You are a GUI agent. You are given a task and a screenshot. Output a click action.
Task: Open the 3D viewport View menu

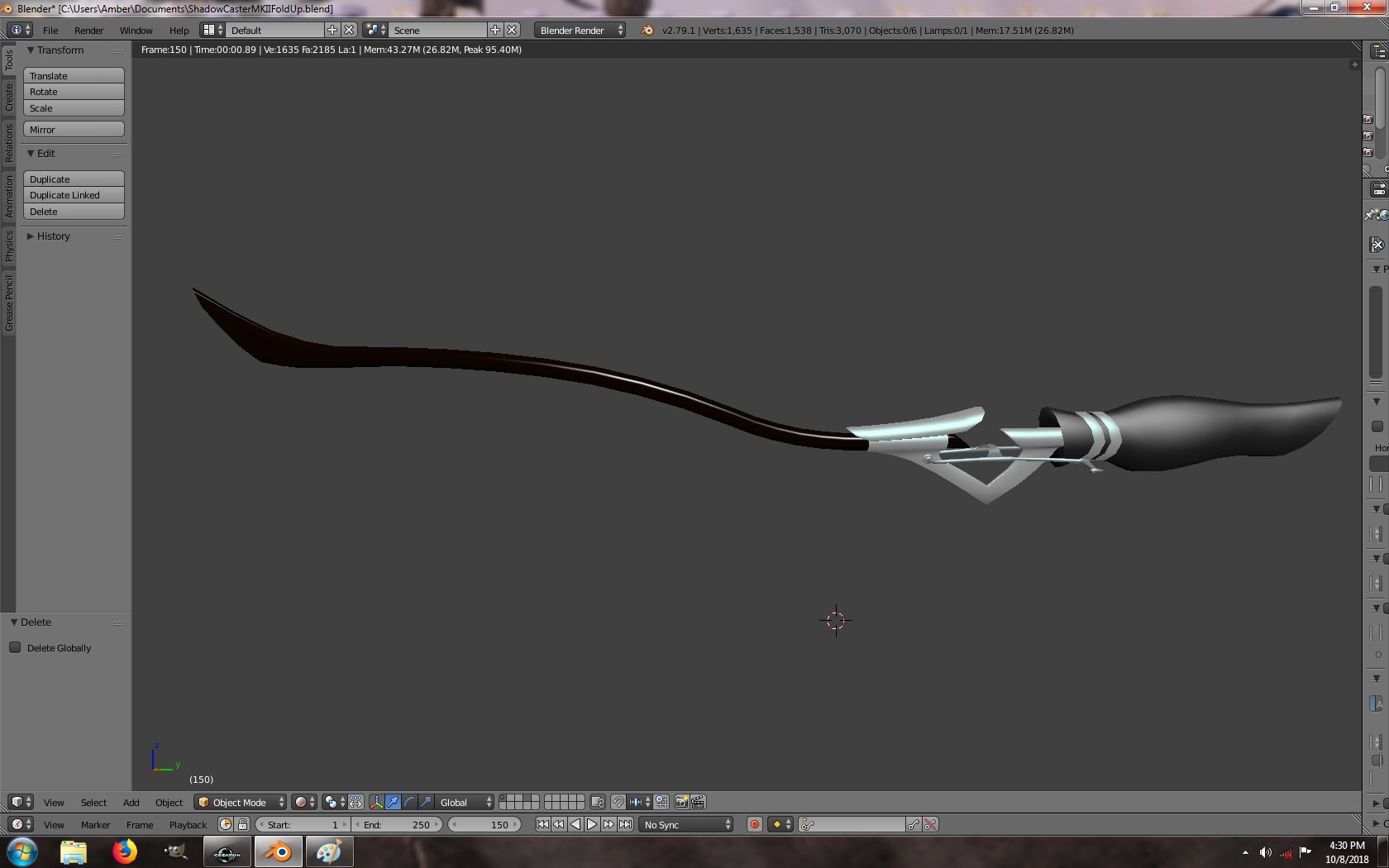pos(54,803)
